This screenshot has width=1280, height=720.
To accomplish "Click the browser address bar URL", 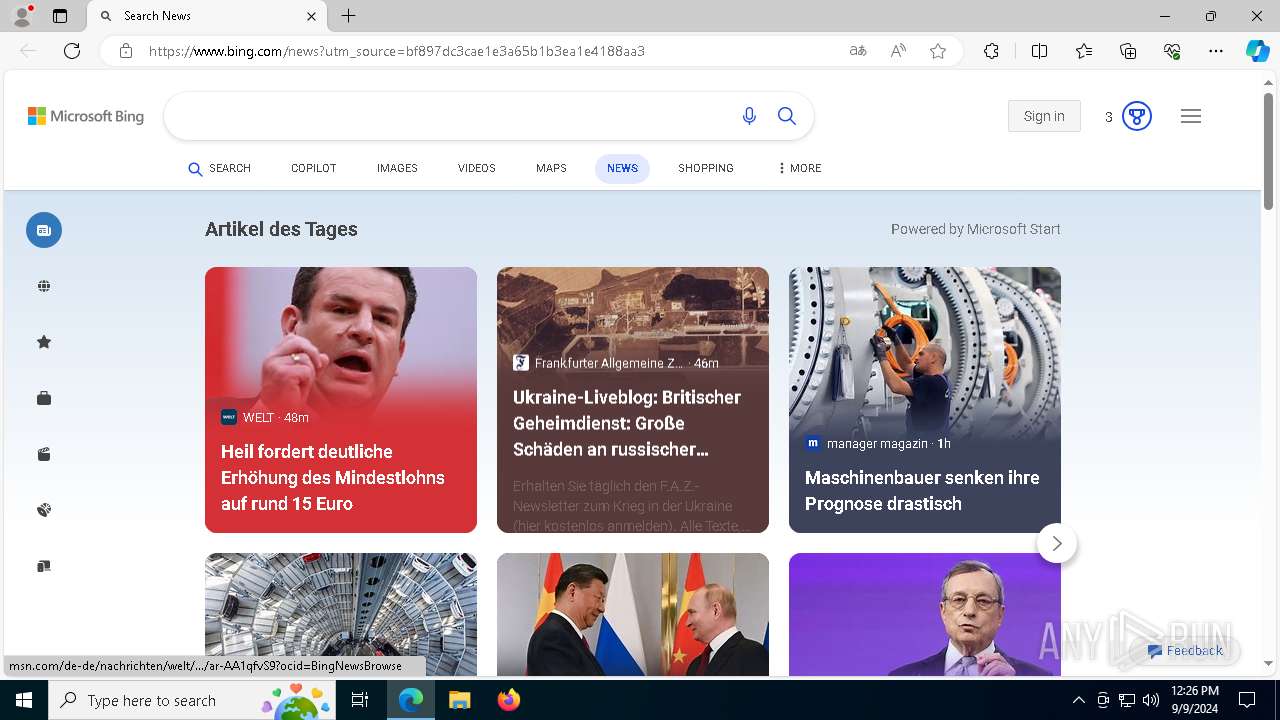I will click(396, 51).
